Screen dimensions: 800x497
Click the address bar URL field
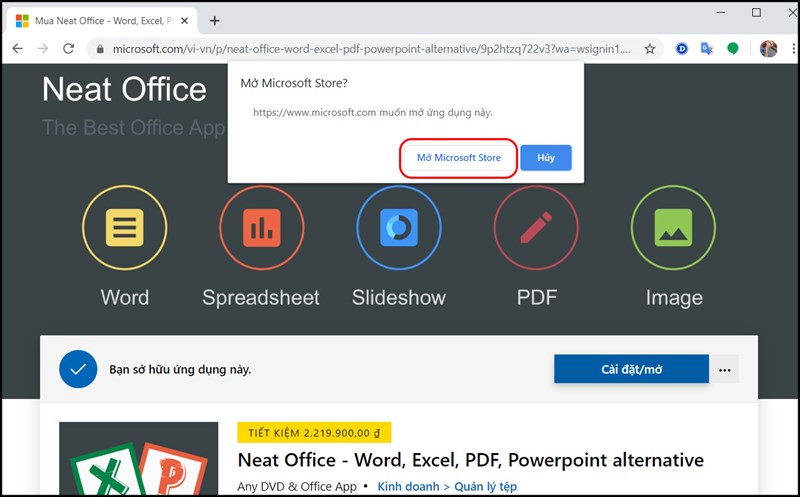coord(370,48)
